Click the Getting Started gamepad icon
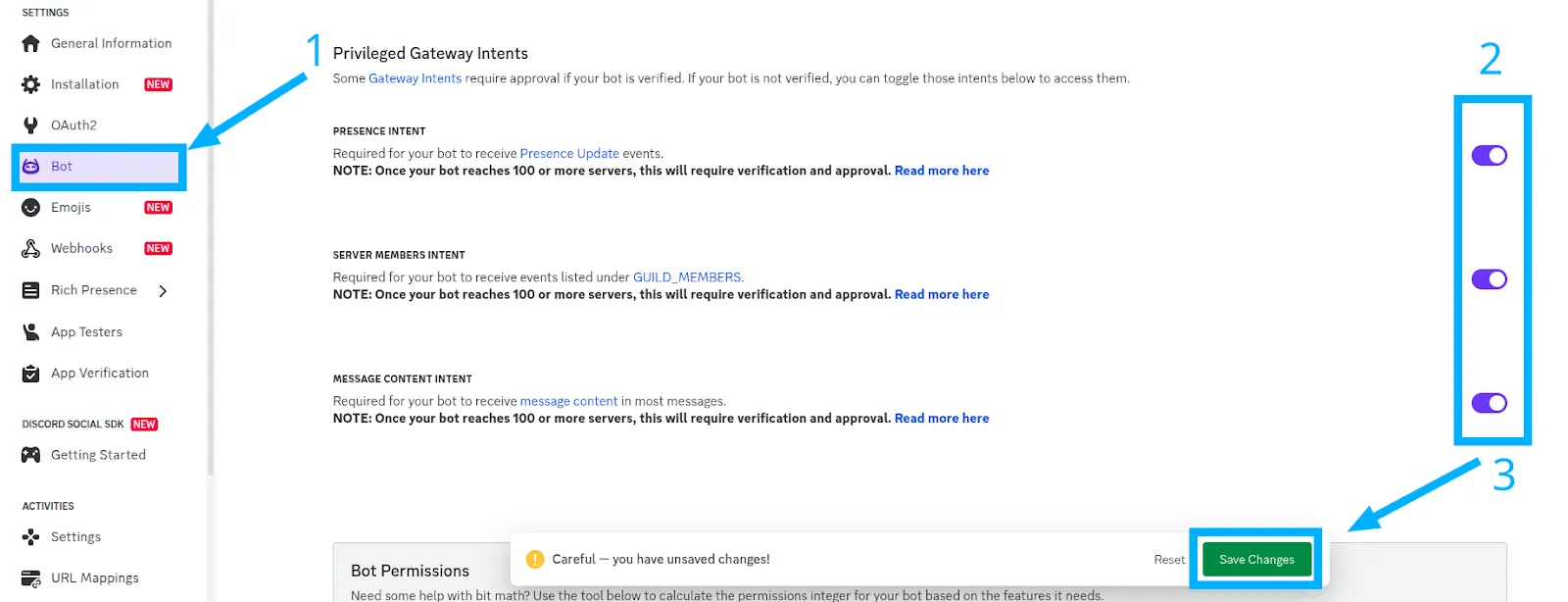Viewport: 1568px width, 602px height. click(31, 455)
